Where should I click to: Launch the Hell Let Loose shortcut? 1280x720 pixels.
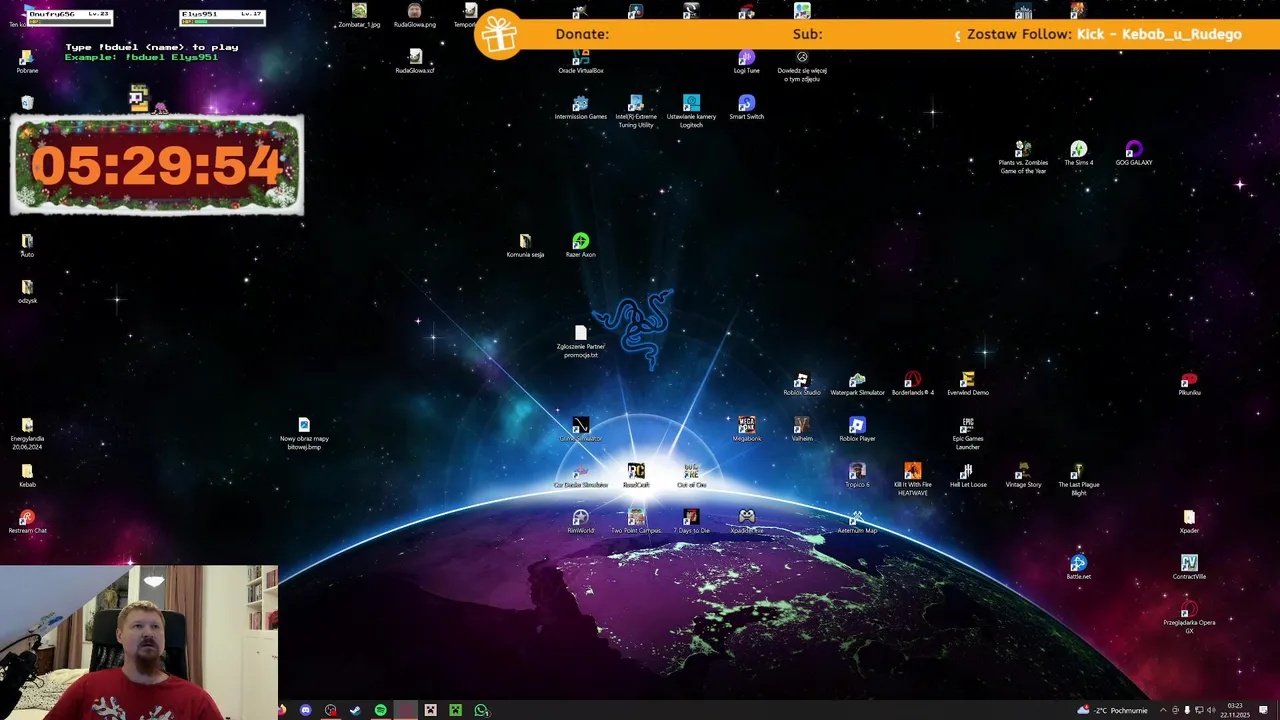[x=967, y=476]
